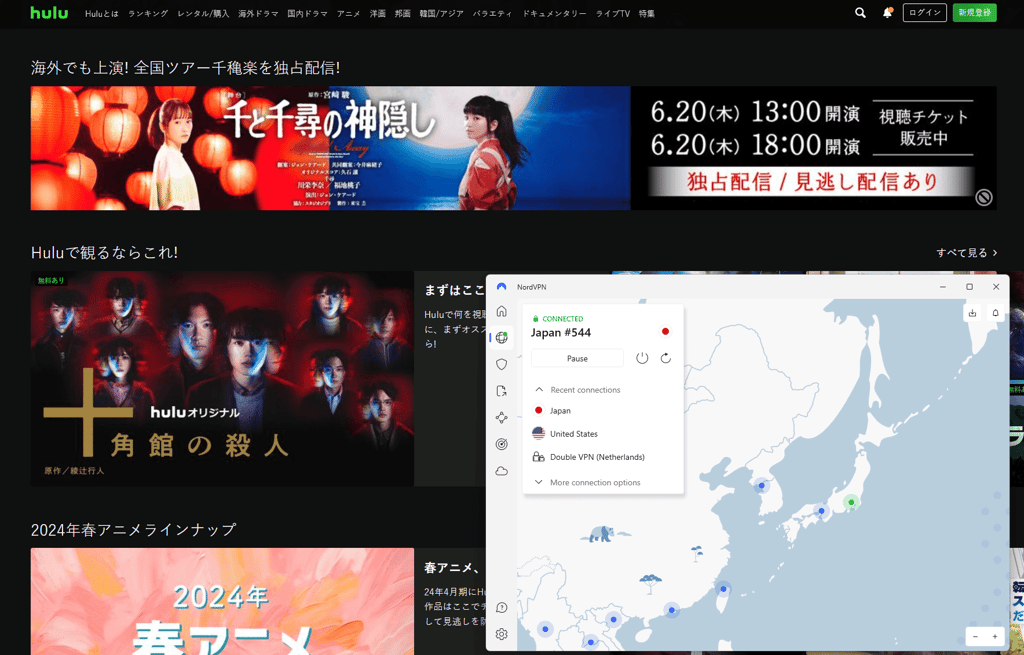Viewport: 1024px width, 655px height.
Task: Select the South Korea server marker on the map
Action: pyautogui.click(x=761, y=485)
